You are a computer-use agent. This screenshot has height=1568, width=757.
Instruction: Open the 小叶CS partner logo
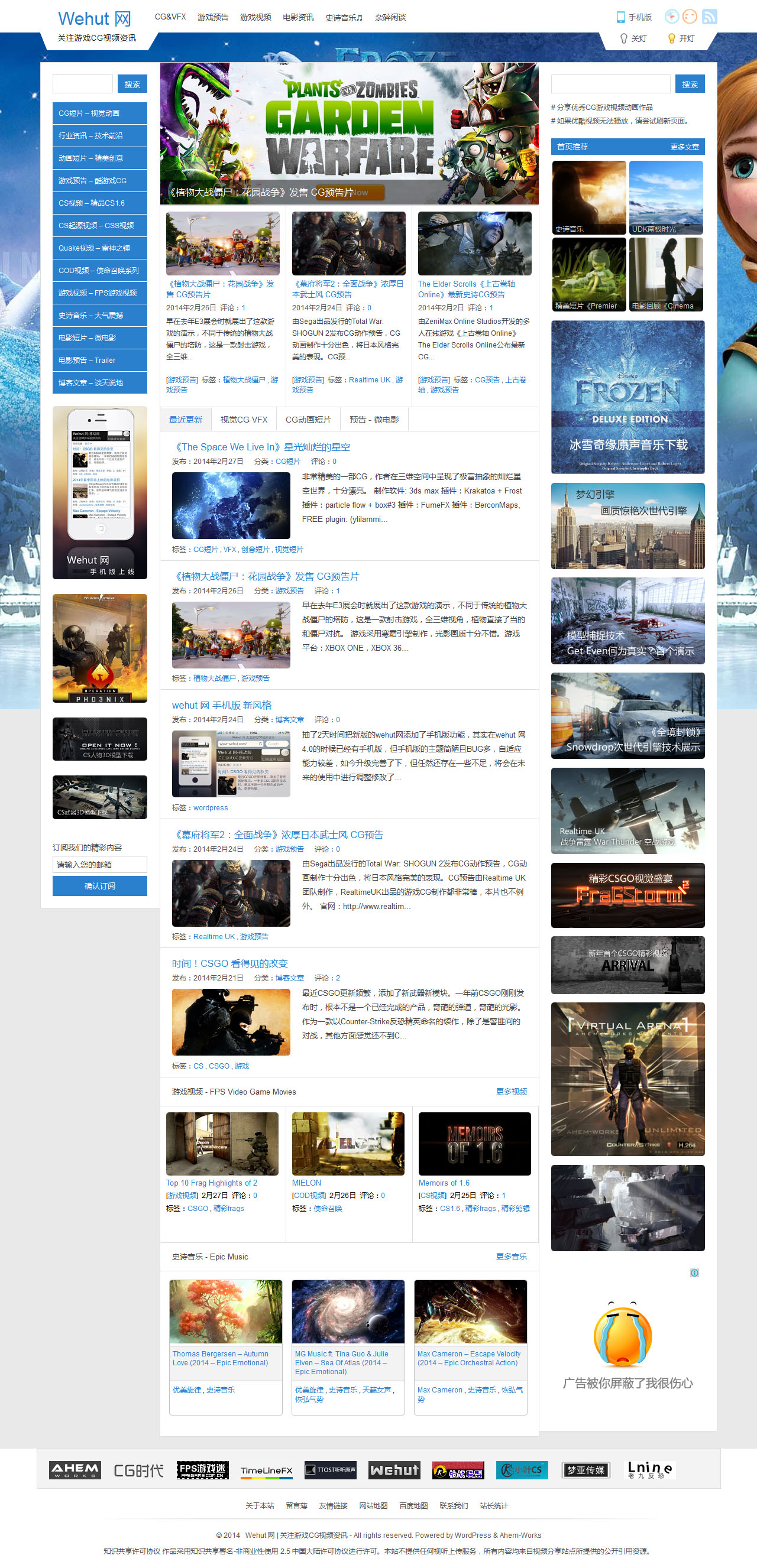click(522, 1470)
